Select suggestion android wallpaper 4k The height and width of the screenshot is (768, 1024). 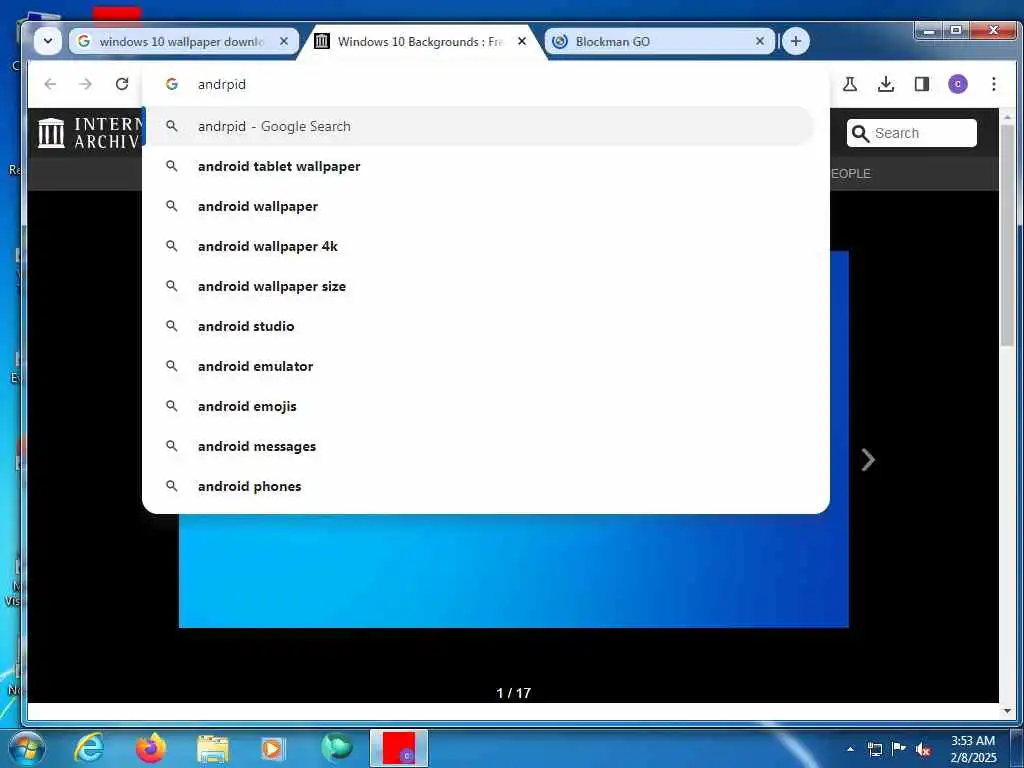479,246
